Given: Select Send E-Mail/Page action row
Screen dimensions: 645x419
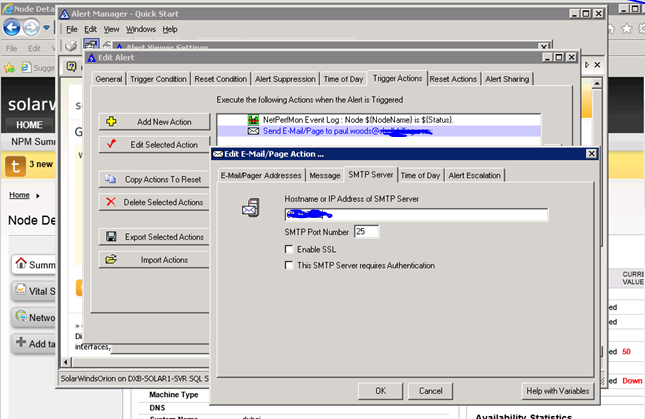Looking at the screenshot, I should click(x=378, y=131).
